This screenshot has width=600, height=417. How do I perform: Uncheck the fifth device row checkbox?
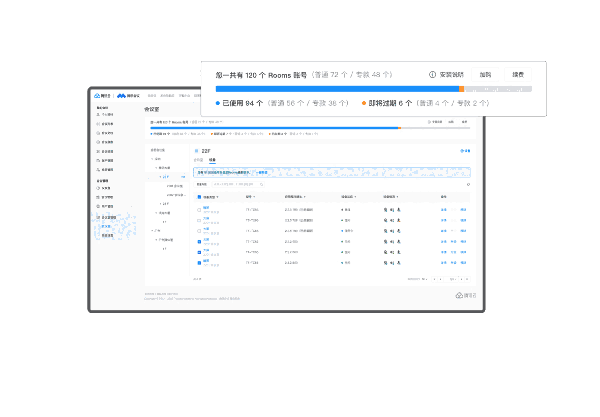(199, 252)
